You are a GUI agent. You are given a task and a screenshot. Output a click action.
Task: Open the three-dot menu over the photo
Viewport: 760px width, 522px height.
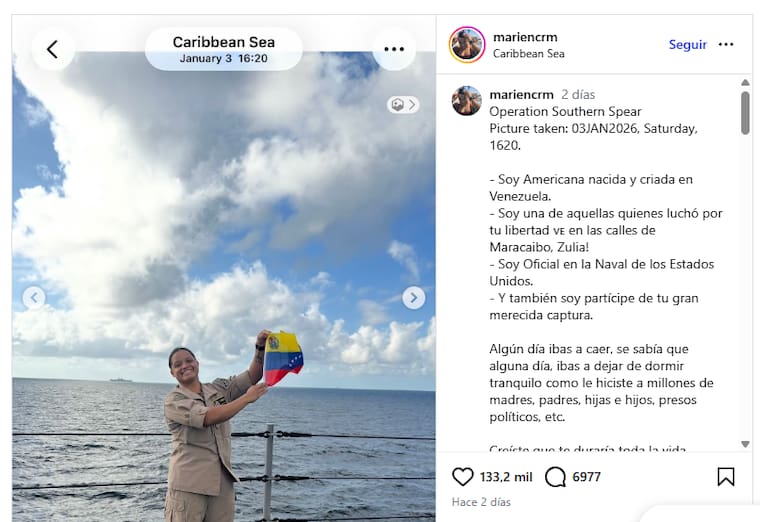point(394,49)
